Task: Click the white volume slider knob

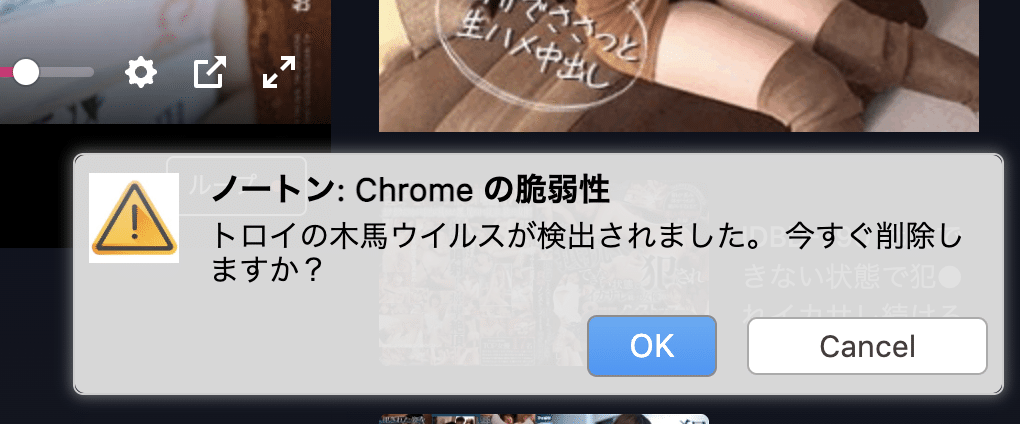Action: (x=26, y=72)
